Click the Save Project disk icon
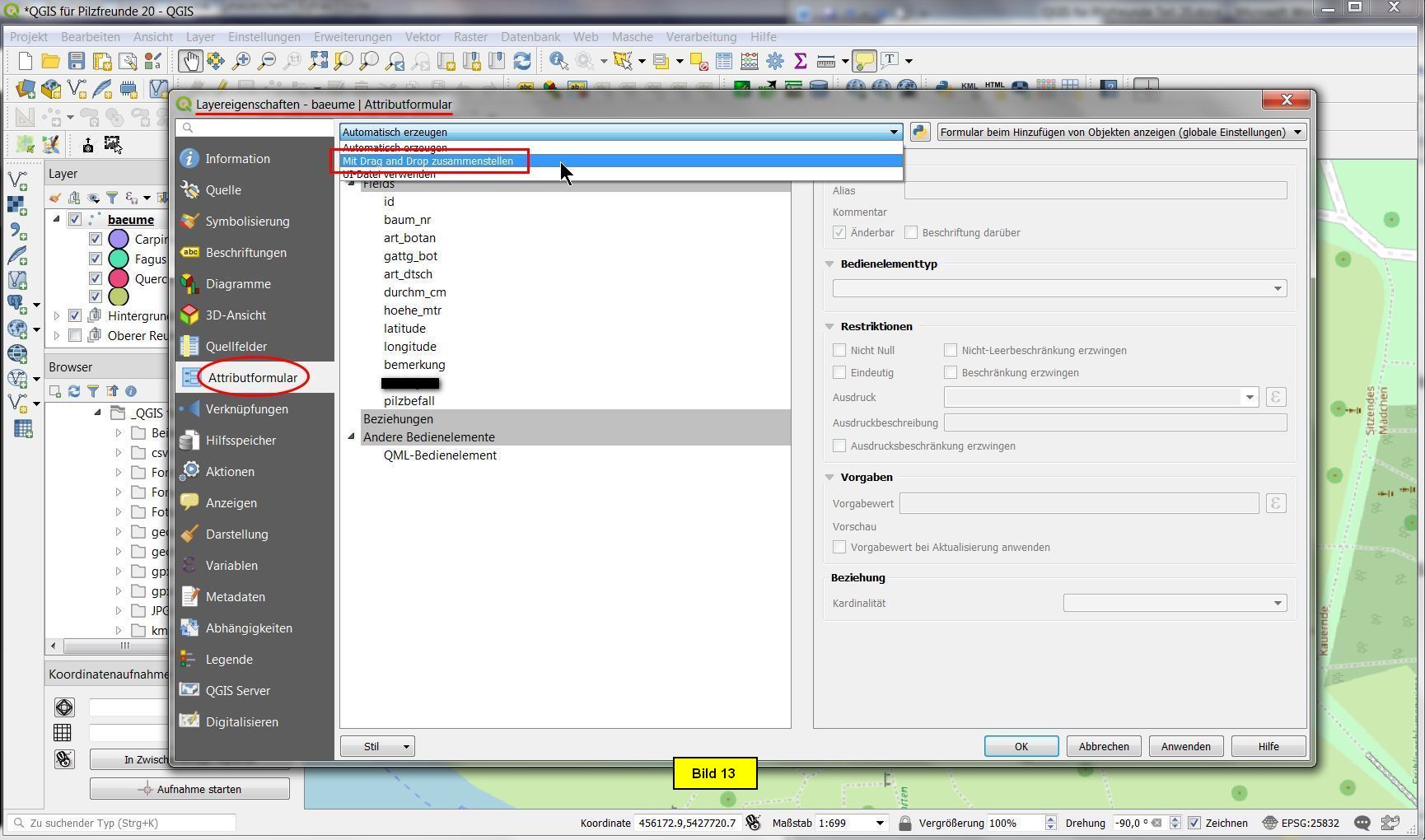This screenshot has height=840, width=1425. point(77,61)
